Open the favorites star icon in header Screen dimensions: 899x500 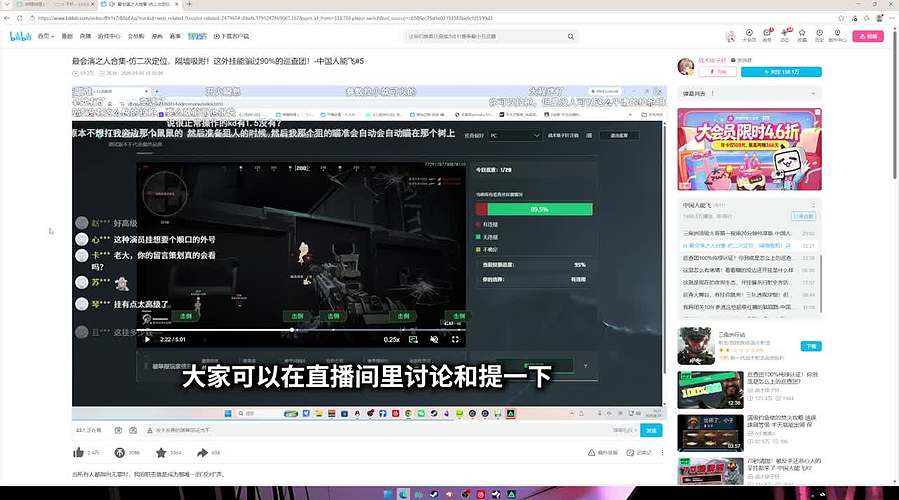tap(802, 35)
